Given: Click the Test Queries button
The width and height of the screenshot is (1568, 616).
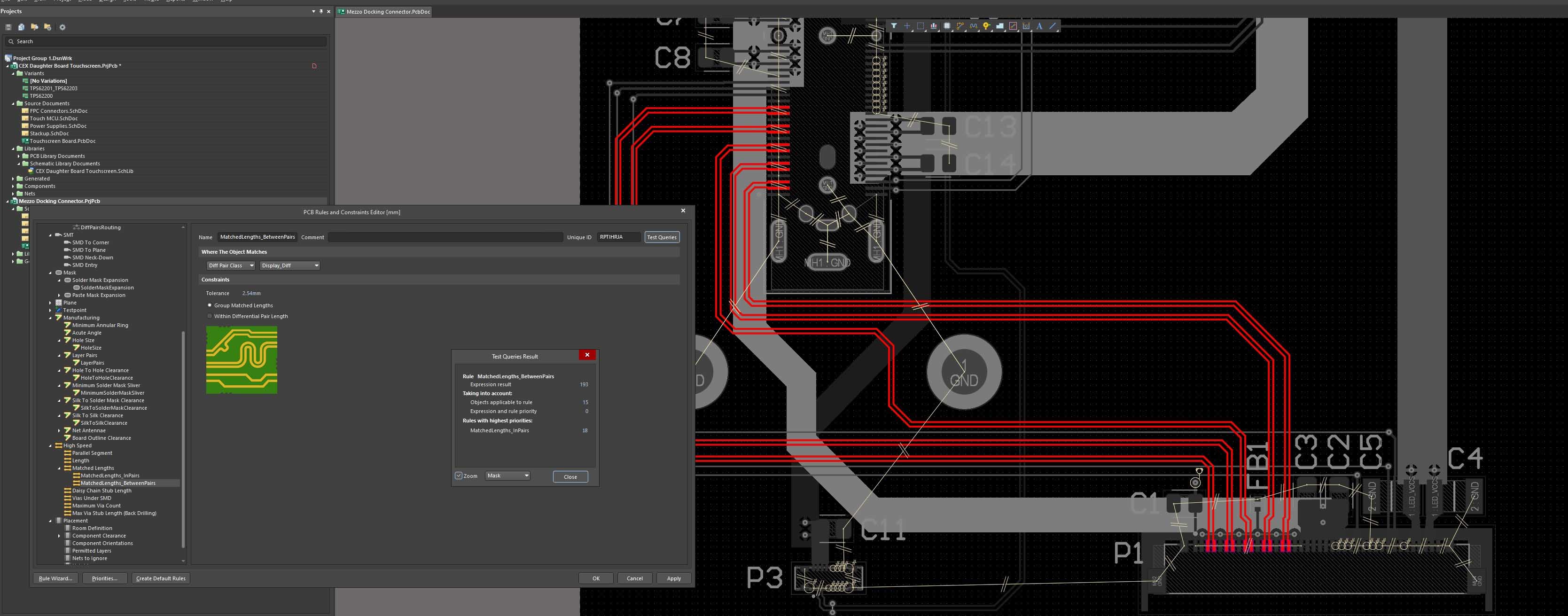Looking at the screenshot, I should click(x=662, y=237).
